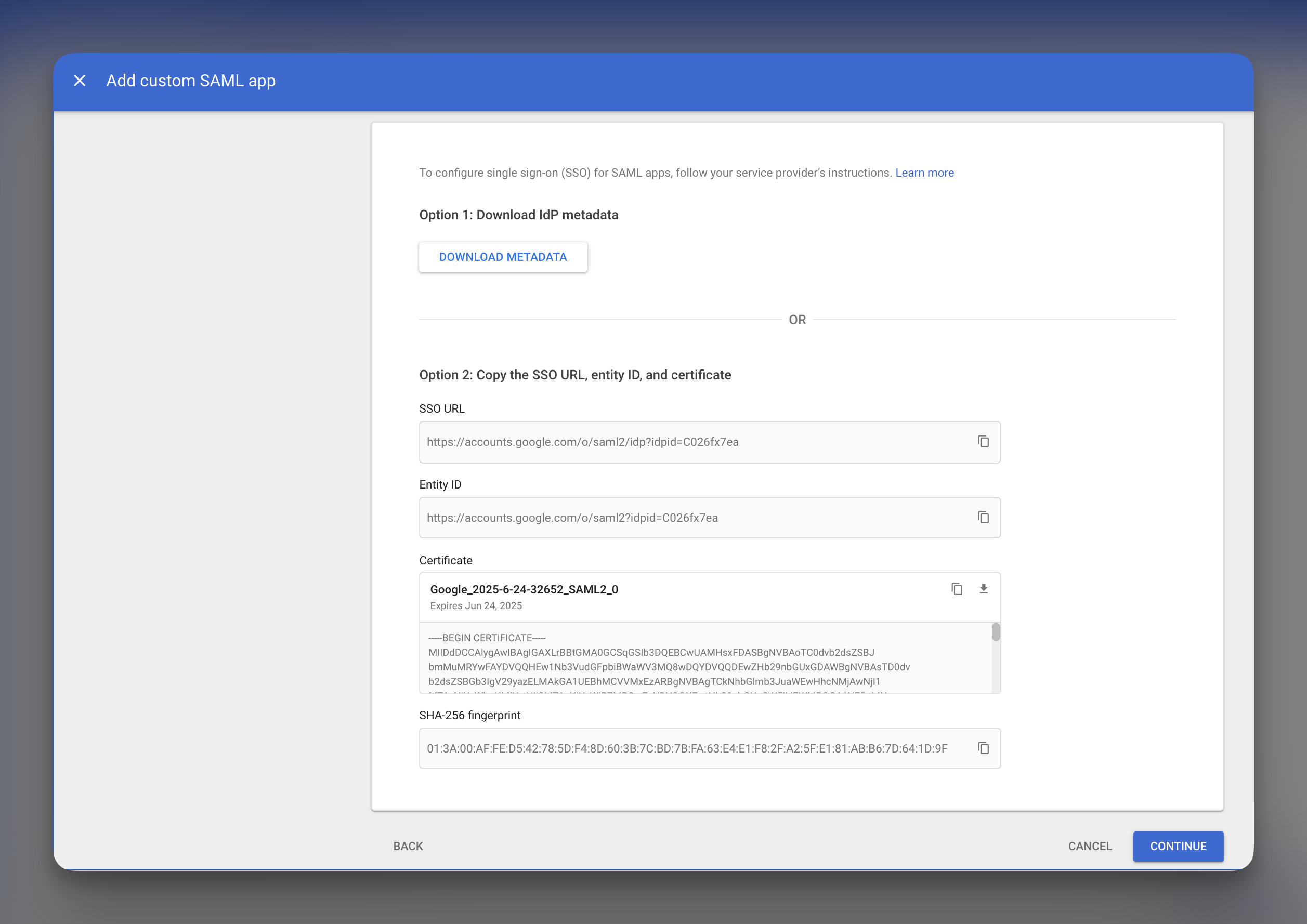Click the SHA-256 fingerprint label

tap(469, 715)
